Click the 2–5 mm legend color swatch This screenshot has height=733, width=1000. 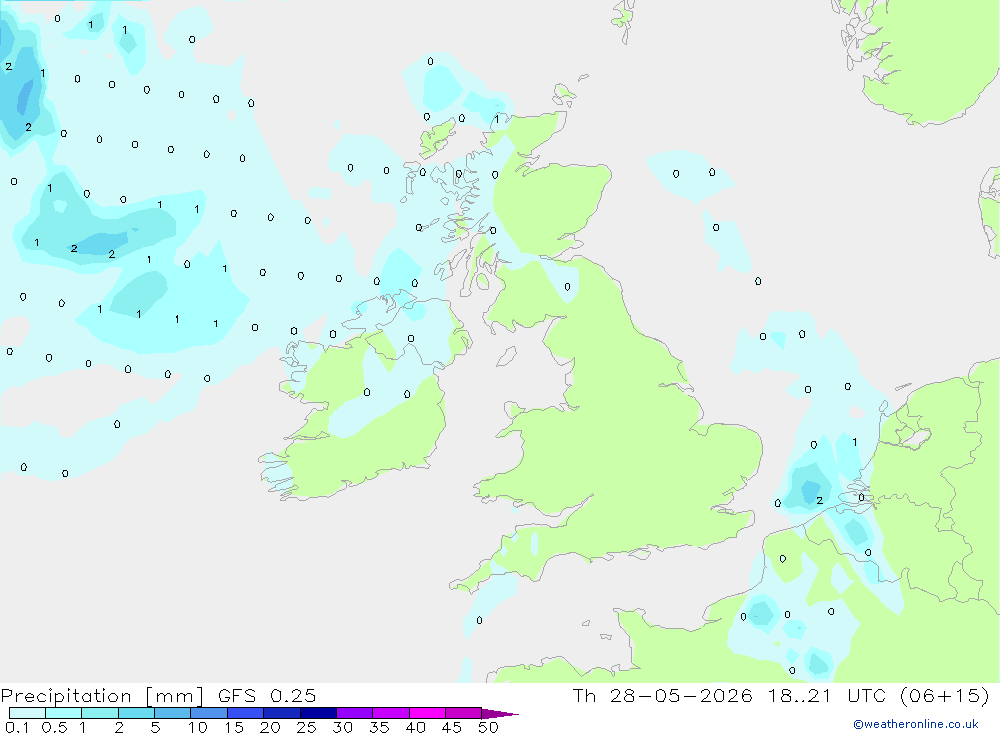click(136, 713)
